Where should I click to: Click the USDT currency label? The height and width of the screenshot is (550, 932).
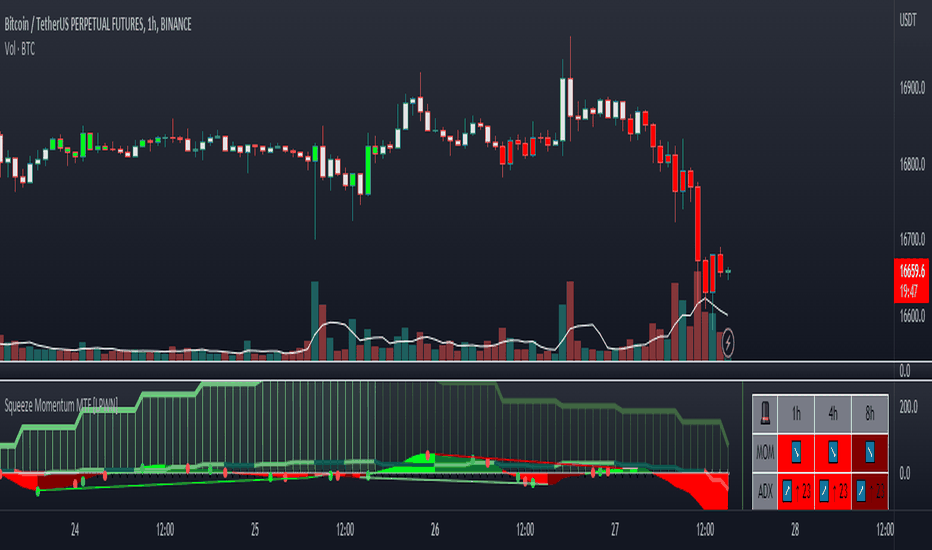(x=908, y=20)
